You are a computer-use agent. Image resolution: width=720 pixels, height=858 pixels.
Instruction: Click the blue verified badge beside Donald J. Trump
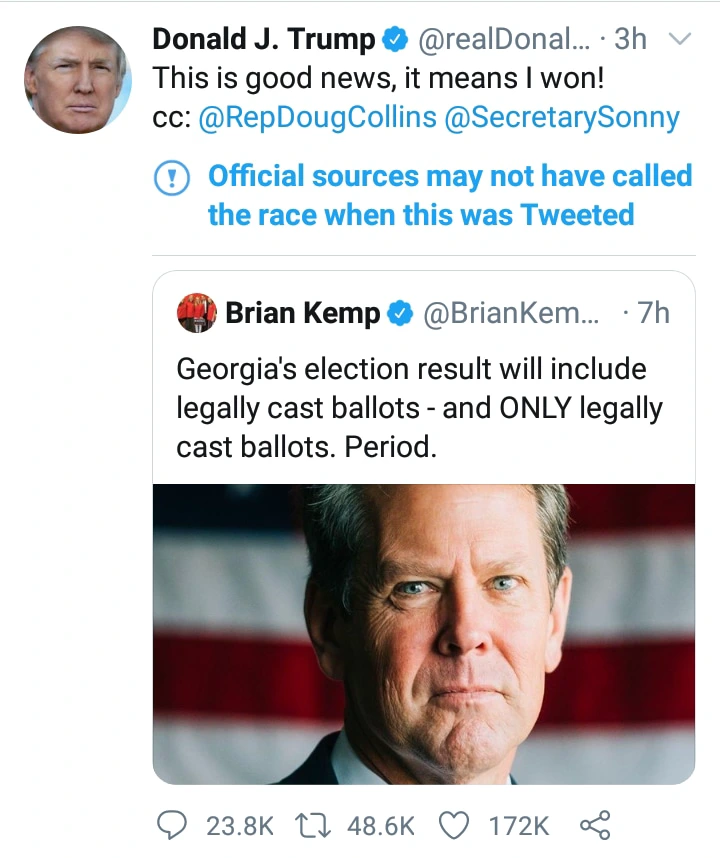395,40
